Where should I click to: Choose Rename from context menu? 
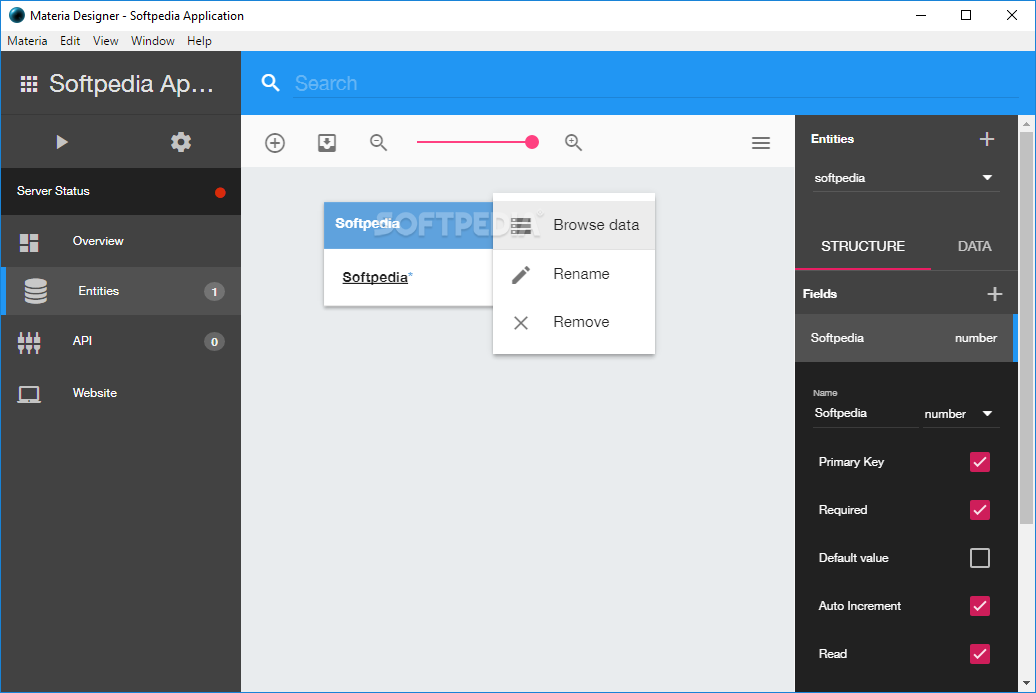tap(574, 274)
